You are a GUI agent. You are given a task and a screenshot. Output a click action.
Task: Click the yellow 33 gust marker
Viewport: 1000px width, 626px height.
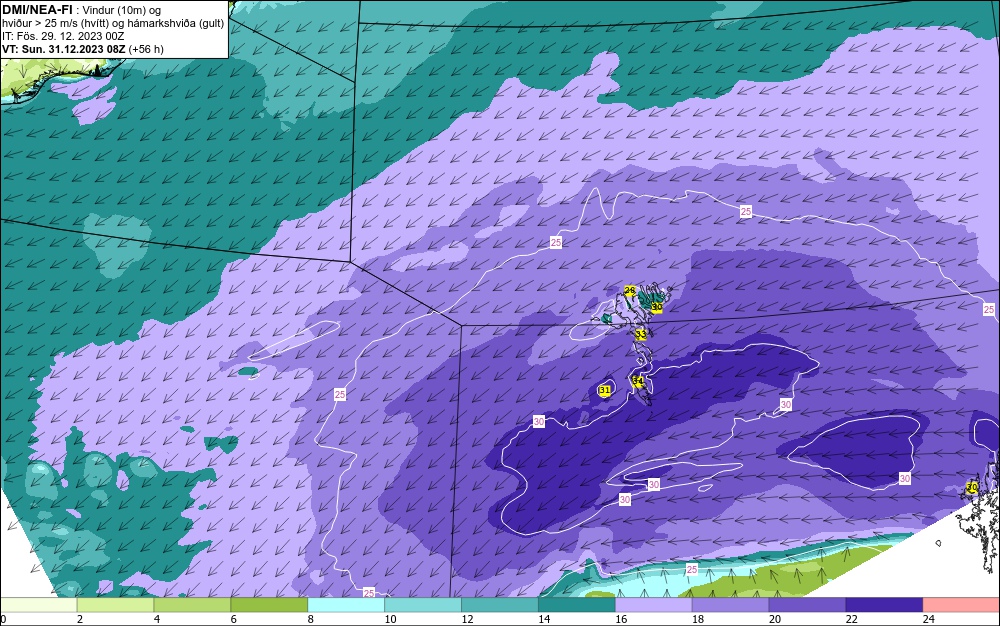pyautogui.click(x=641, y=334)
